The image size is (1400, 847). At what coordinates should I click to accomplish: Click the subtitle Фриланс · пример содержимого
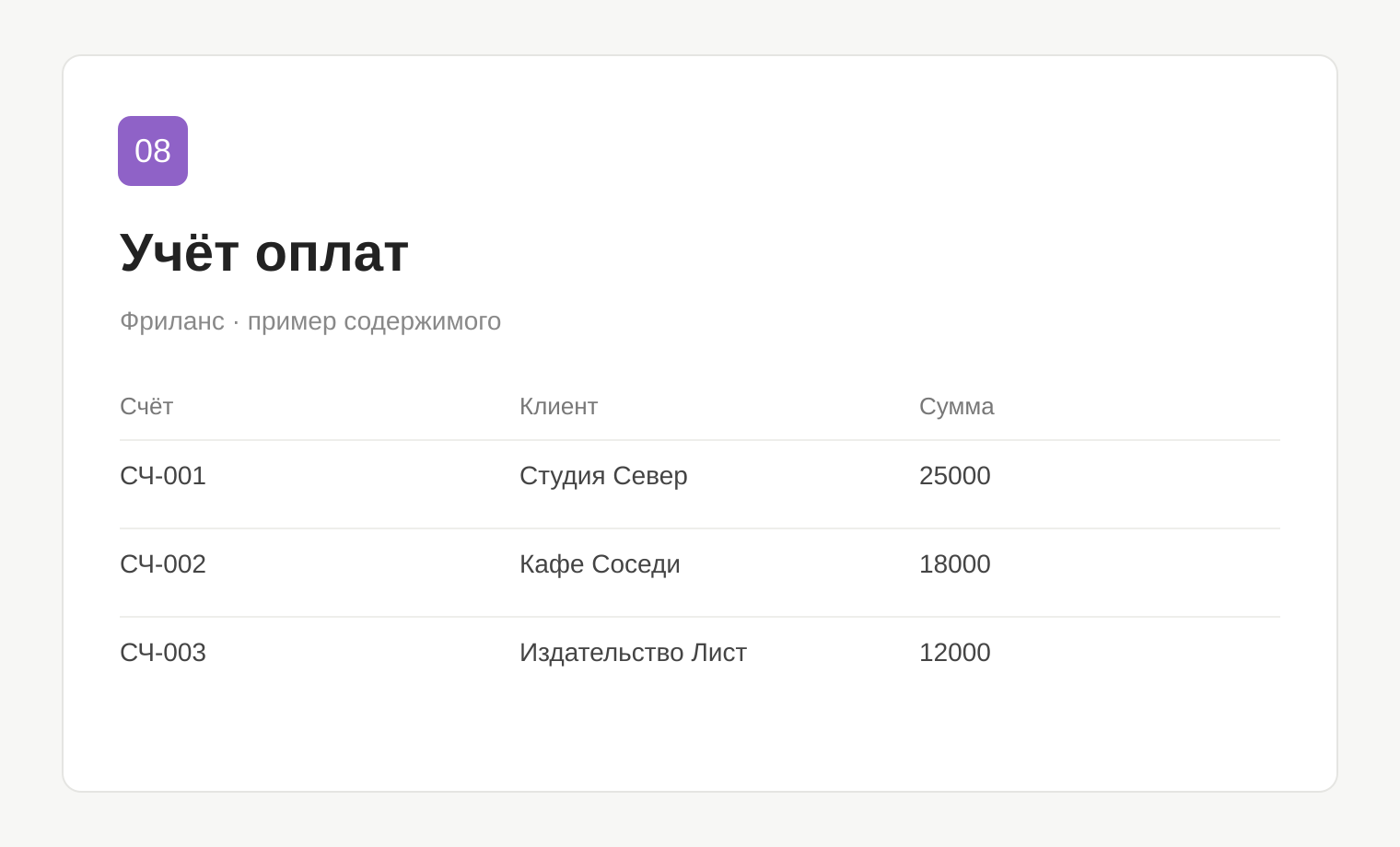[x=310, y=321]
